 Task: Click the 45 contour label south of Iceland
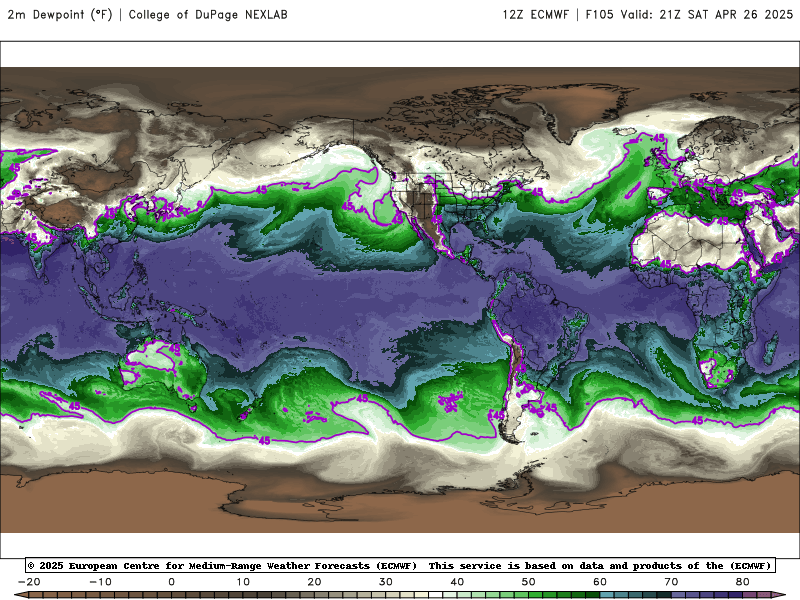[x=659, y=138]
